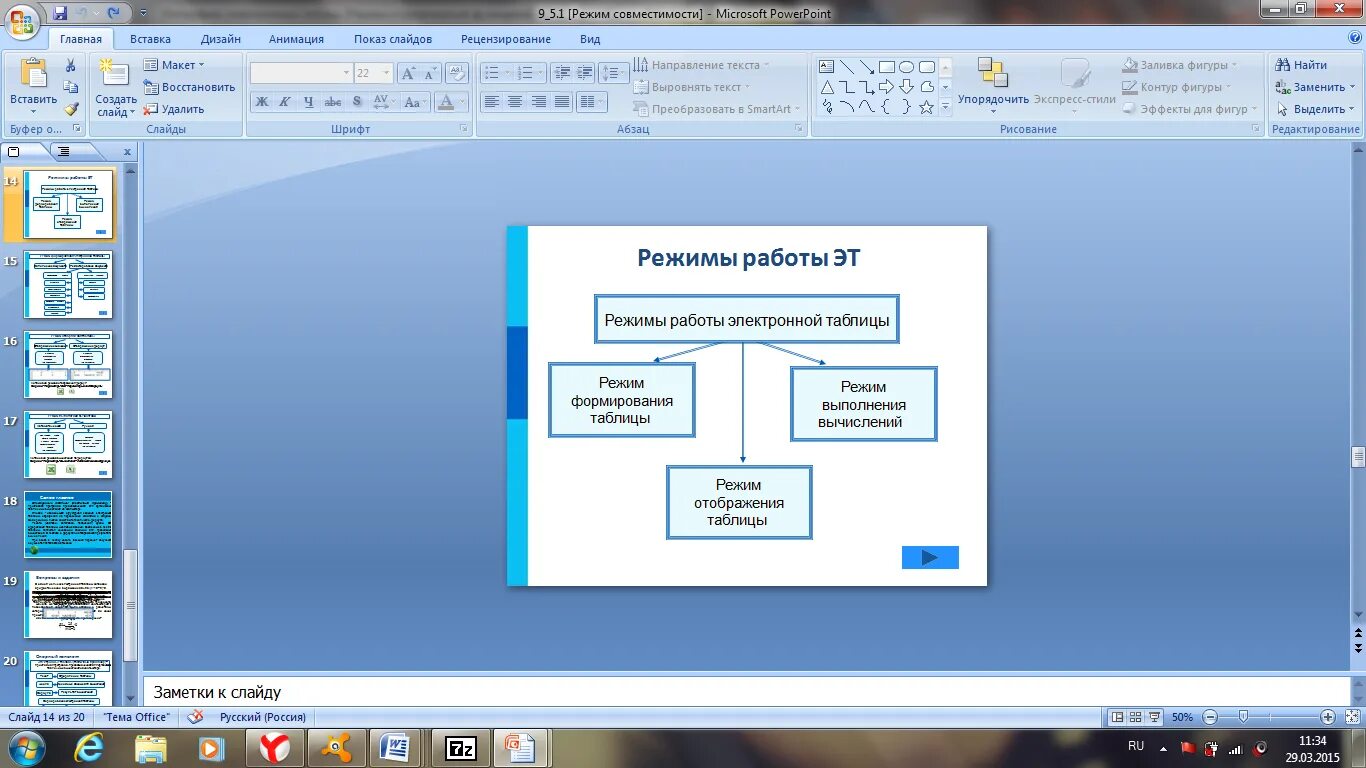Viewport: 1366px width, 768px height.
Task: Click the Заметки к слайду notes field
Action: 746,692
